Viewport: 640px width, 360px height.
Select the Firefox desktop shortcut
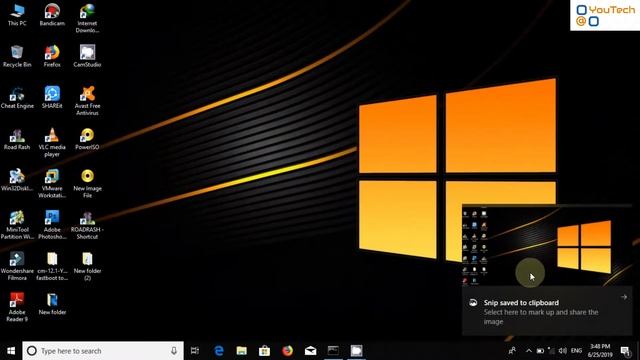52,56
